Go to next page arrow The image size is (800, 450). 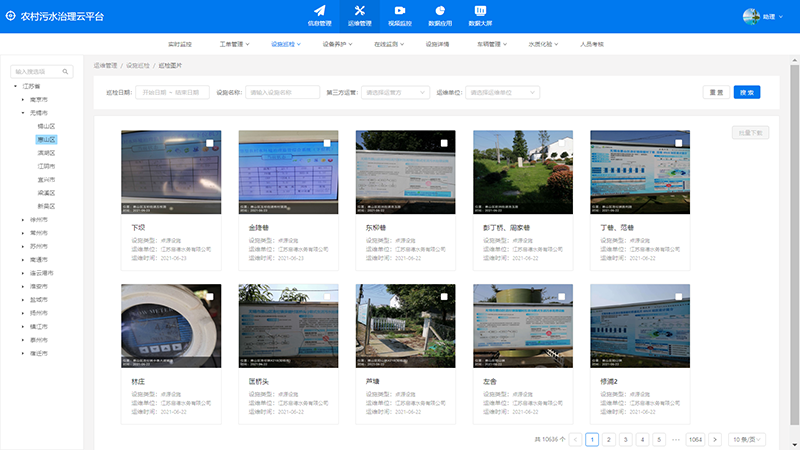pyautogui.click(x=714, y=439)
